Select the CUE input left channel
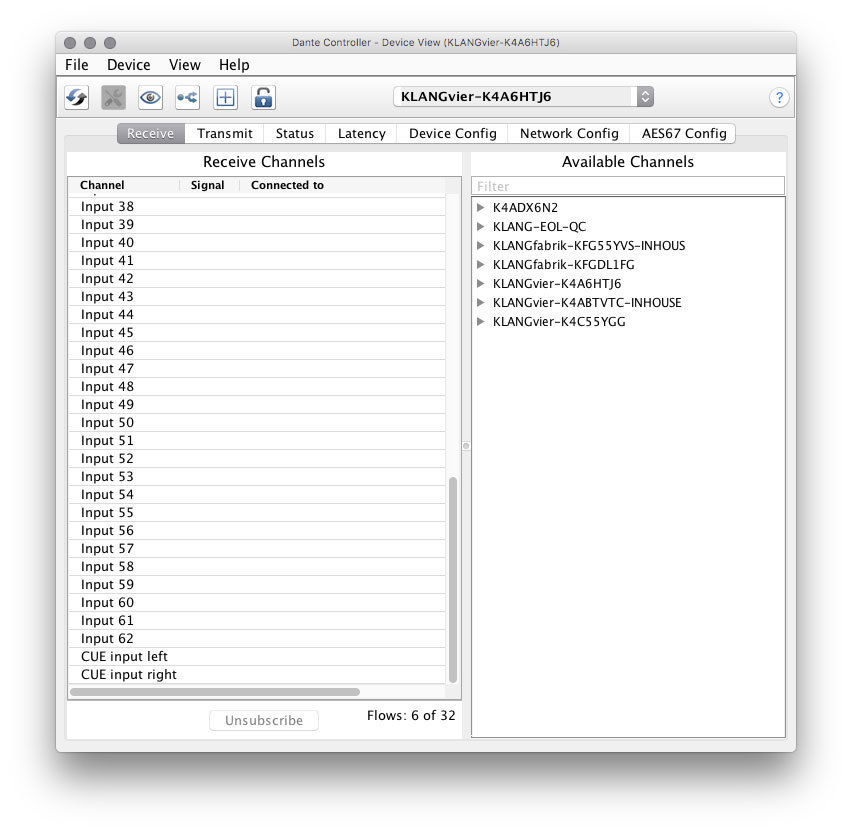Viewport: 852px width, 832px height. point(257,656)
